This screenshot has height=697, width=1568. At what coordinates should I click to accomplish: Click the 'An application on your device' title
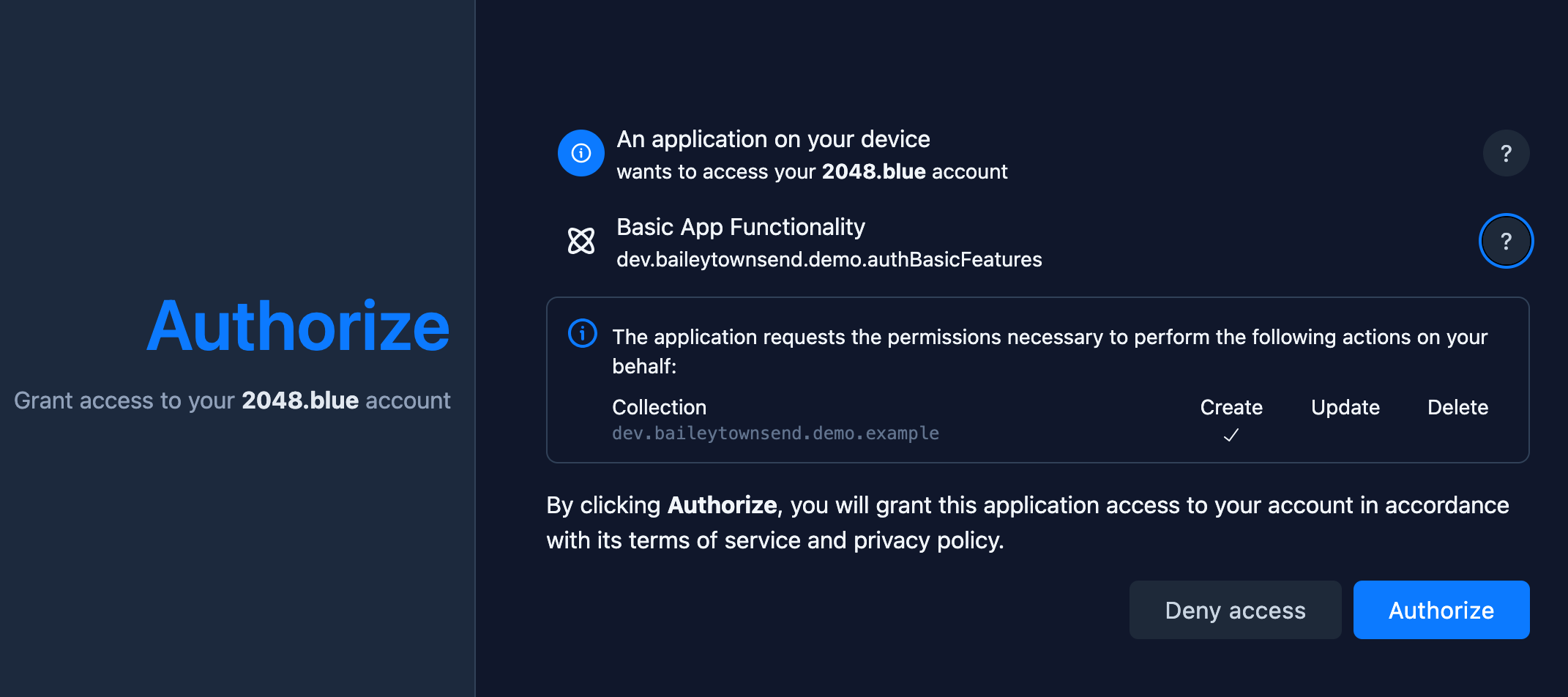tap(773, 139)
